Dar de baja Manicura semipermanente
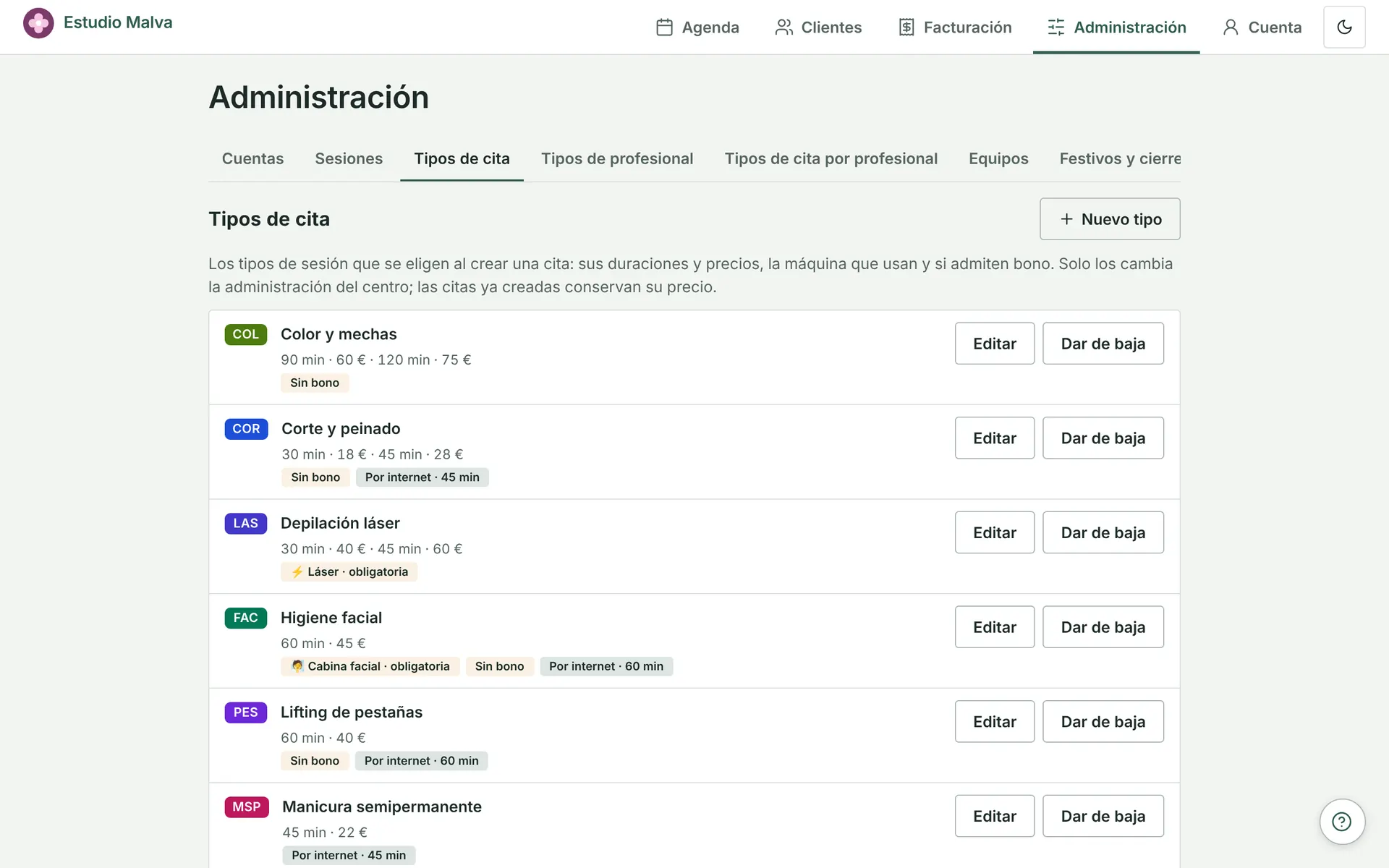The height and width of the screenshot is (868, 1389). [1103, 816]
